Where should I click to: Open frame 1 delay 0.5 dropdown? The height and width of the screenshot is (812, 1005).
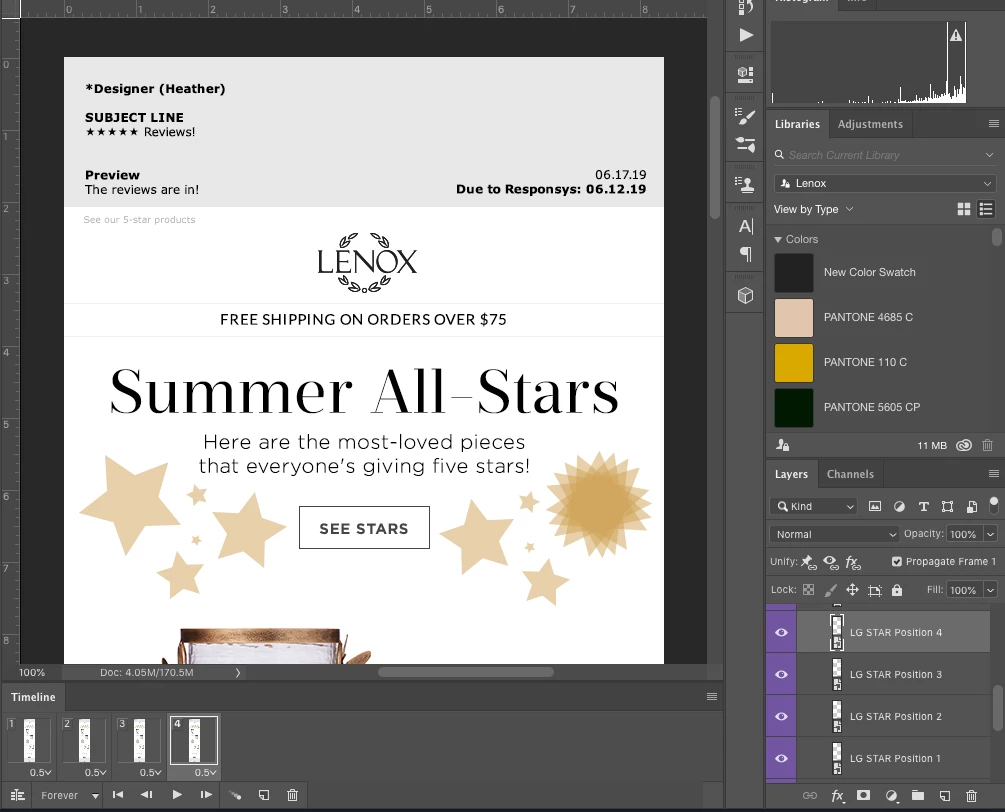[40, 772]
